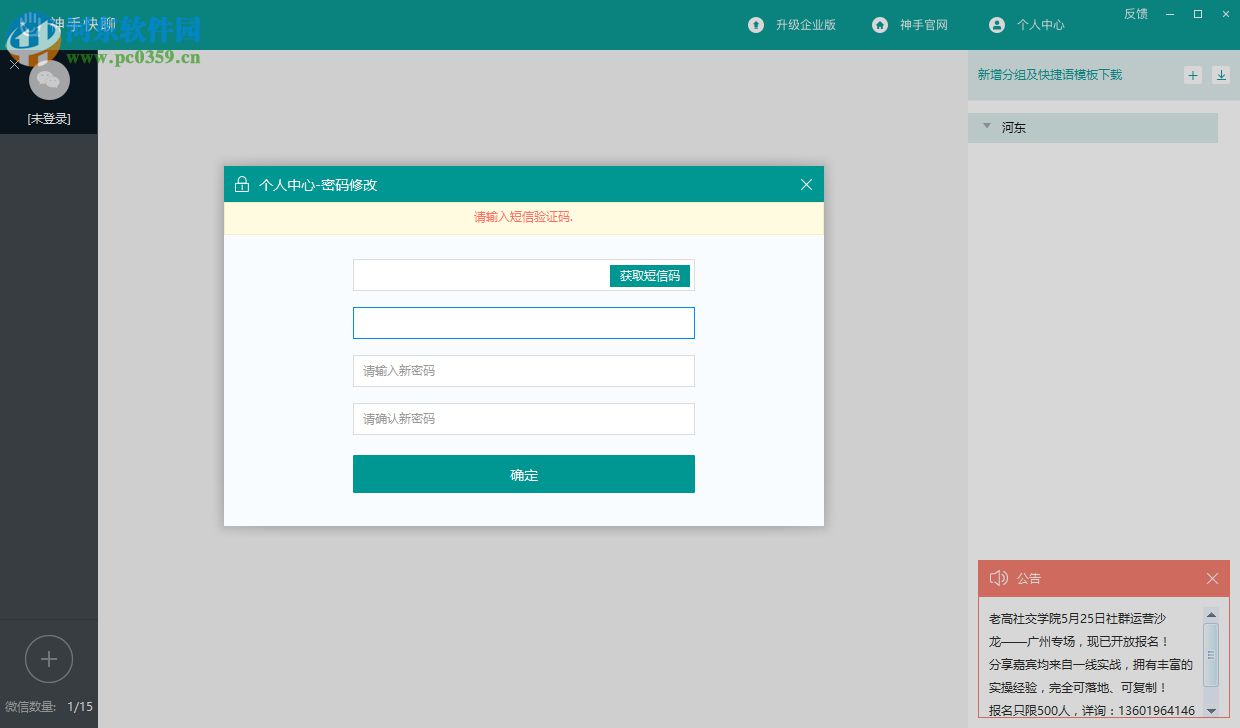Focus the second highlighted input field

pos(523,323)
